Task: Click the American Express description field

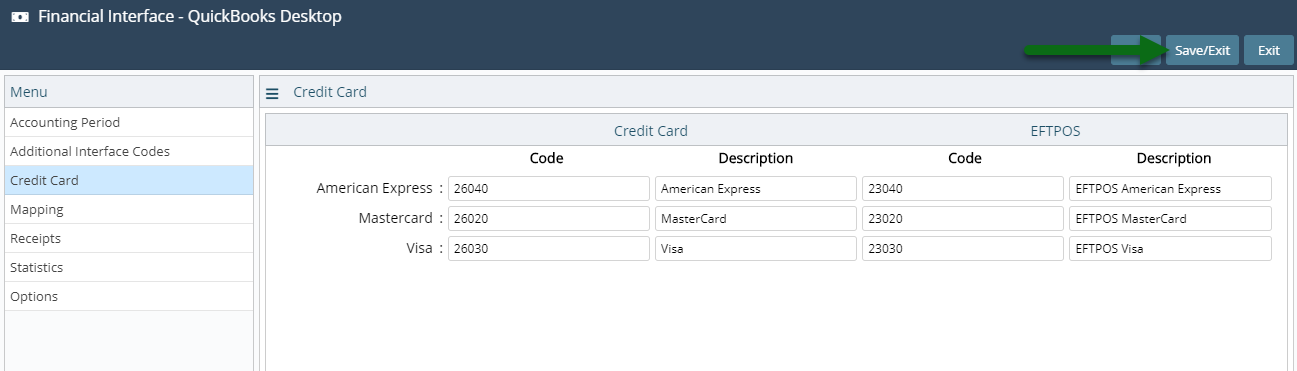Action: click(756, 189)
